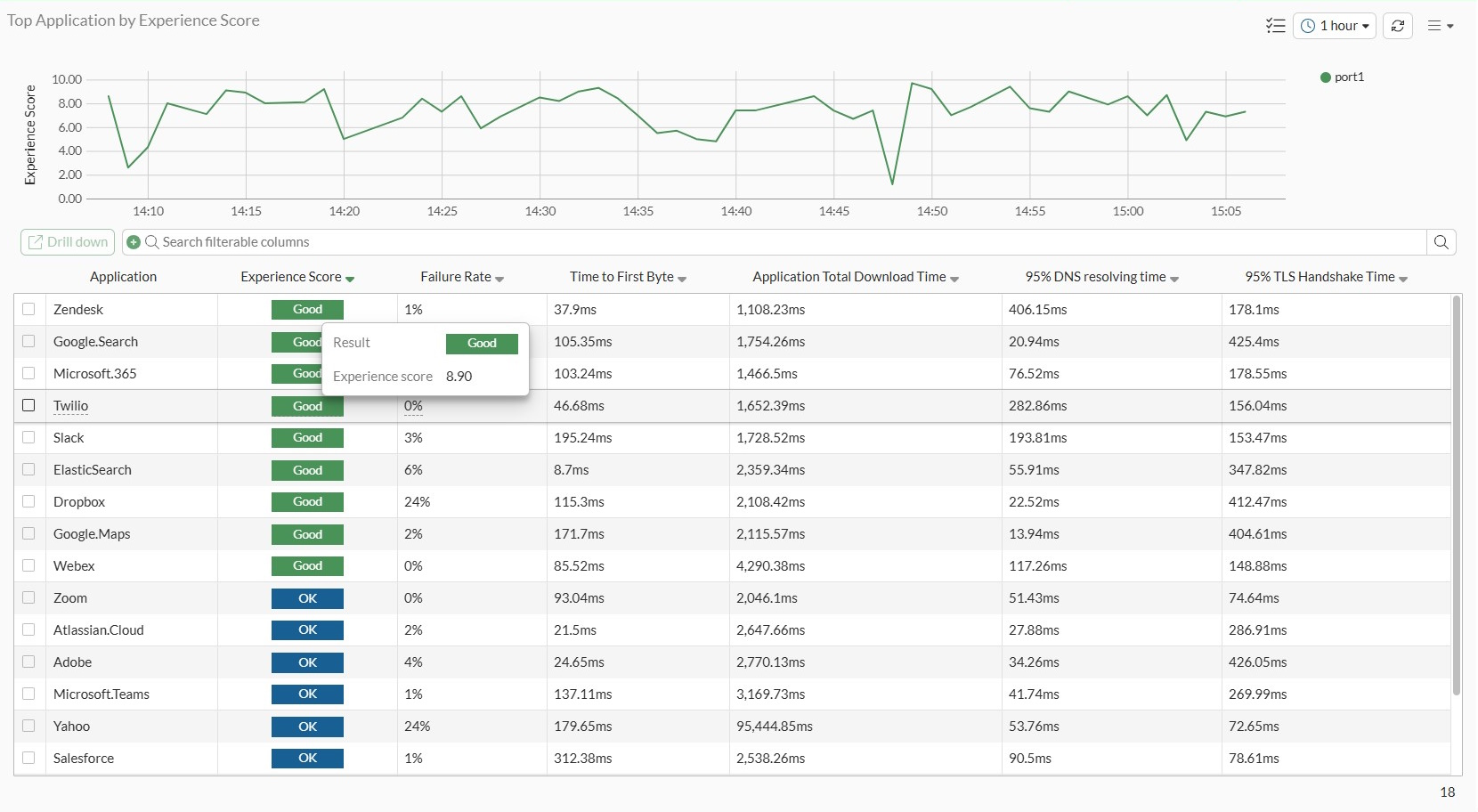Viewport: 1478px width, 812px height.
Task: Click the refresh icon to reload data
Action: (x=1397, y=26)
